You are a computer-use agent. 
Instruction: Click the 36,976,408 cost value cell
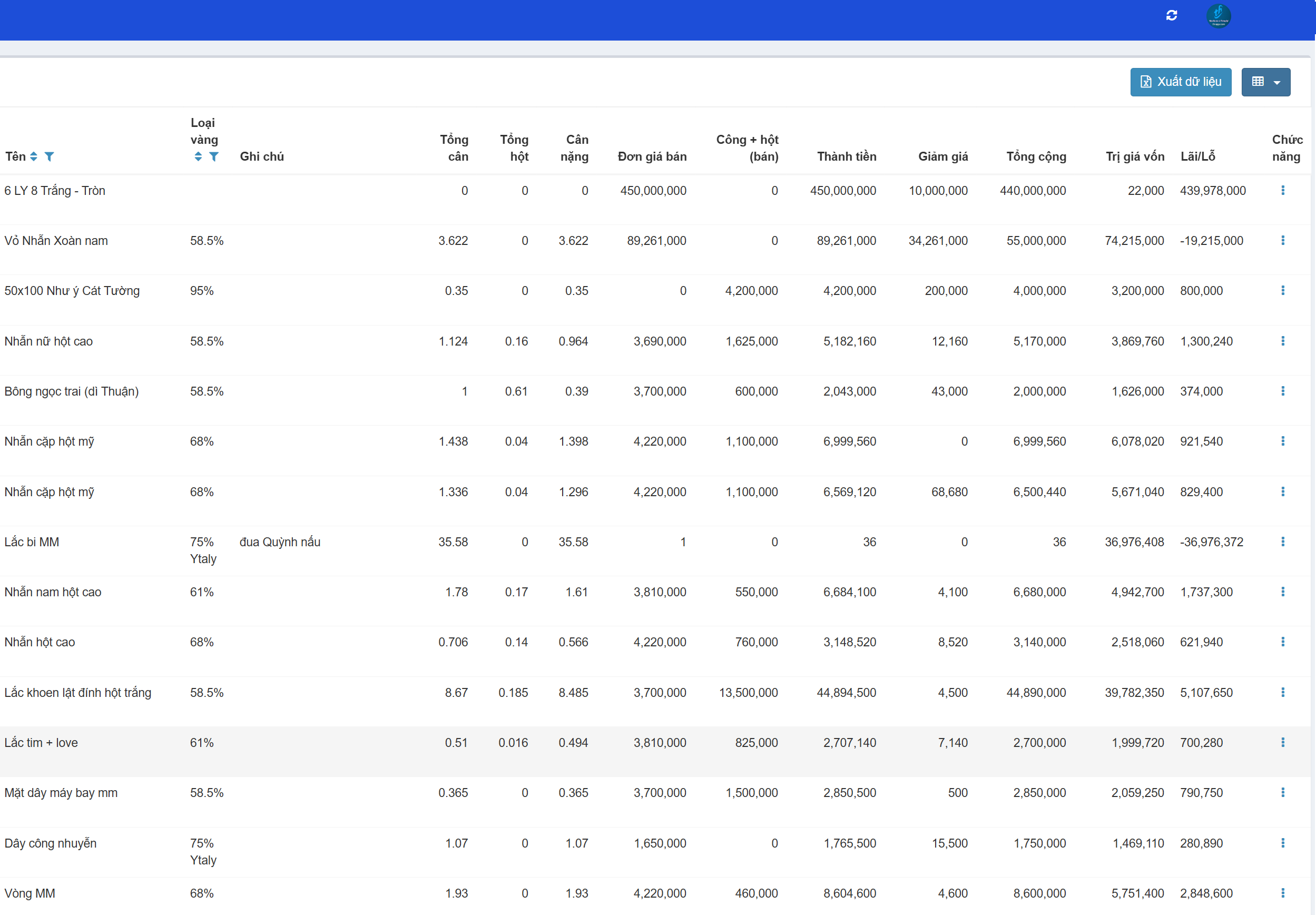[1134, 542]
